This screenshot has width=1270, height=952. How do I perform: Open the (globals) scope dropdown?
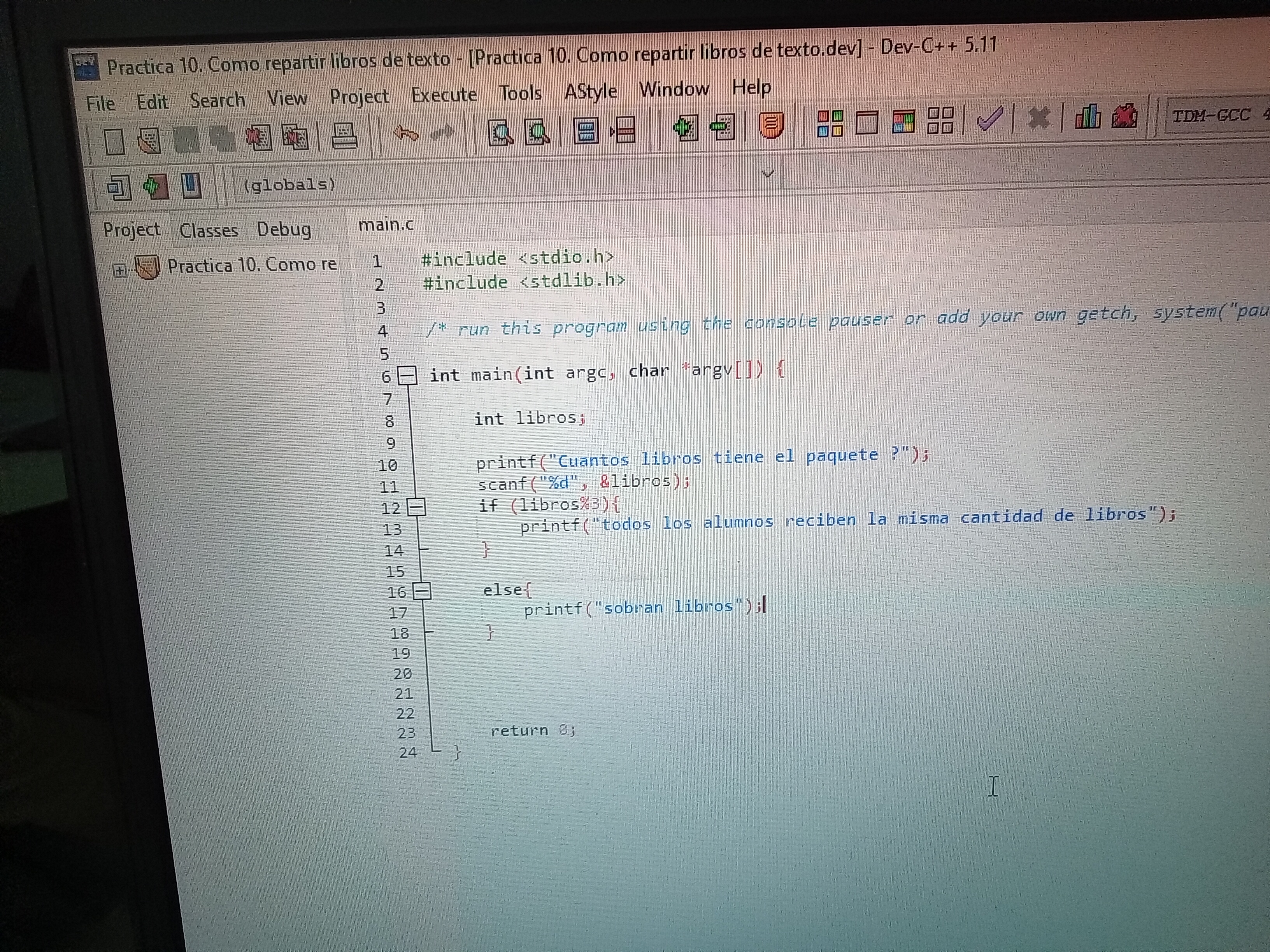[768, 173]
